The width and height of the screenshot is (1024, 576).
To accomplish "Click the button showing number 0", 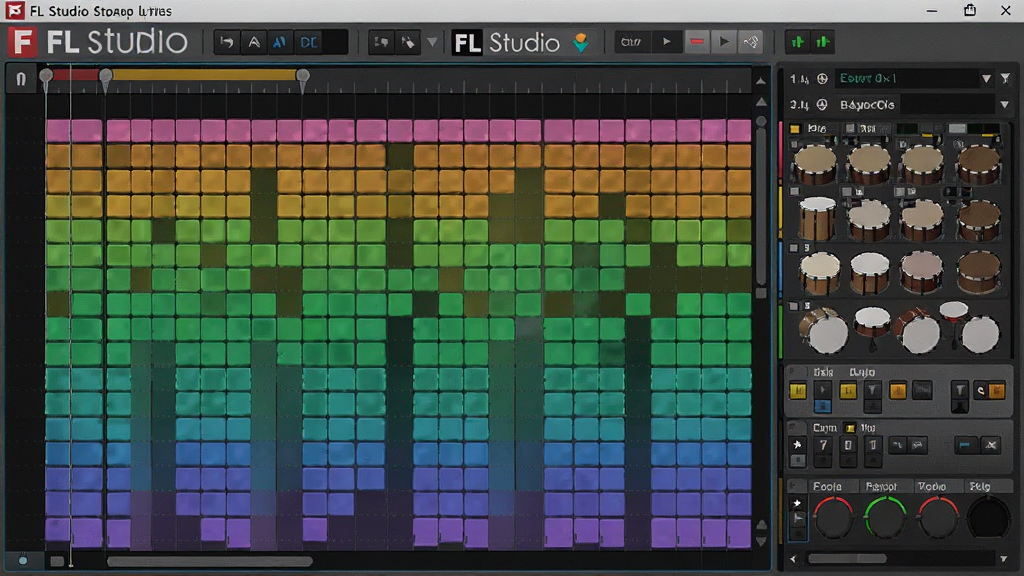I will [848, 445].
